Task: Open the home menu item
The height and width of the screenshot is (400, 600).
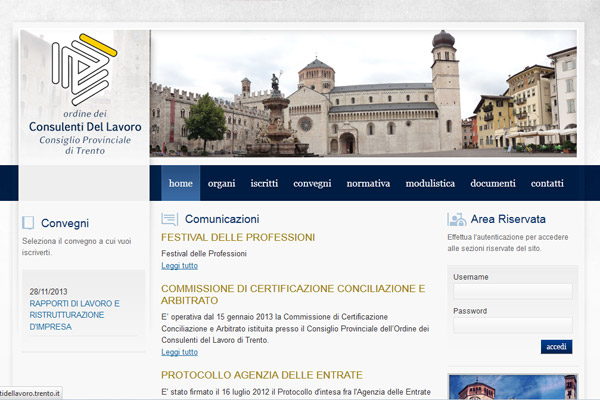Action: coord(180,184)
